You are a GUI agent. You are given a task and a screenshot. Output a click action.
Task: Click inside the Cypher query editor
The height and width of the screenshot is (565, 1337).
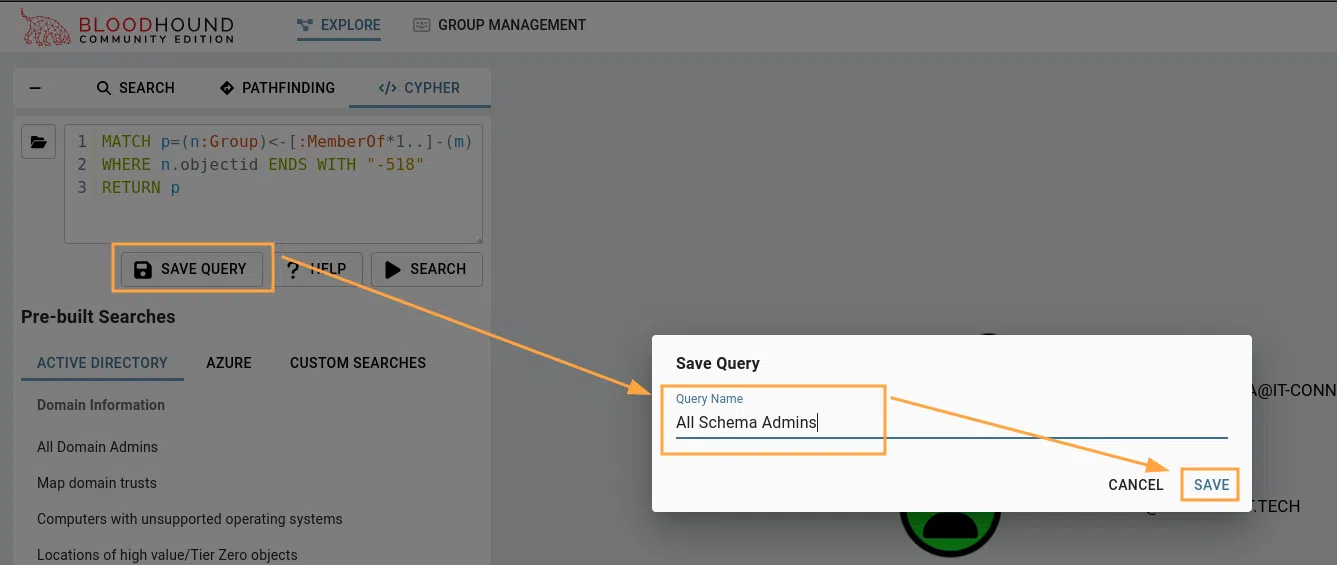[273, 184]
